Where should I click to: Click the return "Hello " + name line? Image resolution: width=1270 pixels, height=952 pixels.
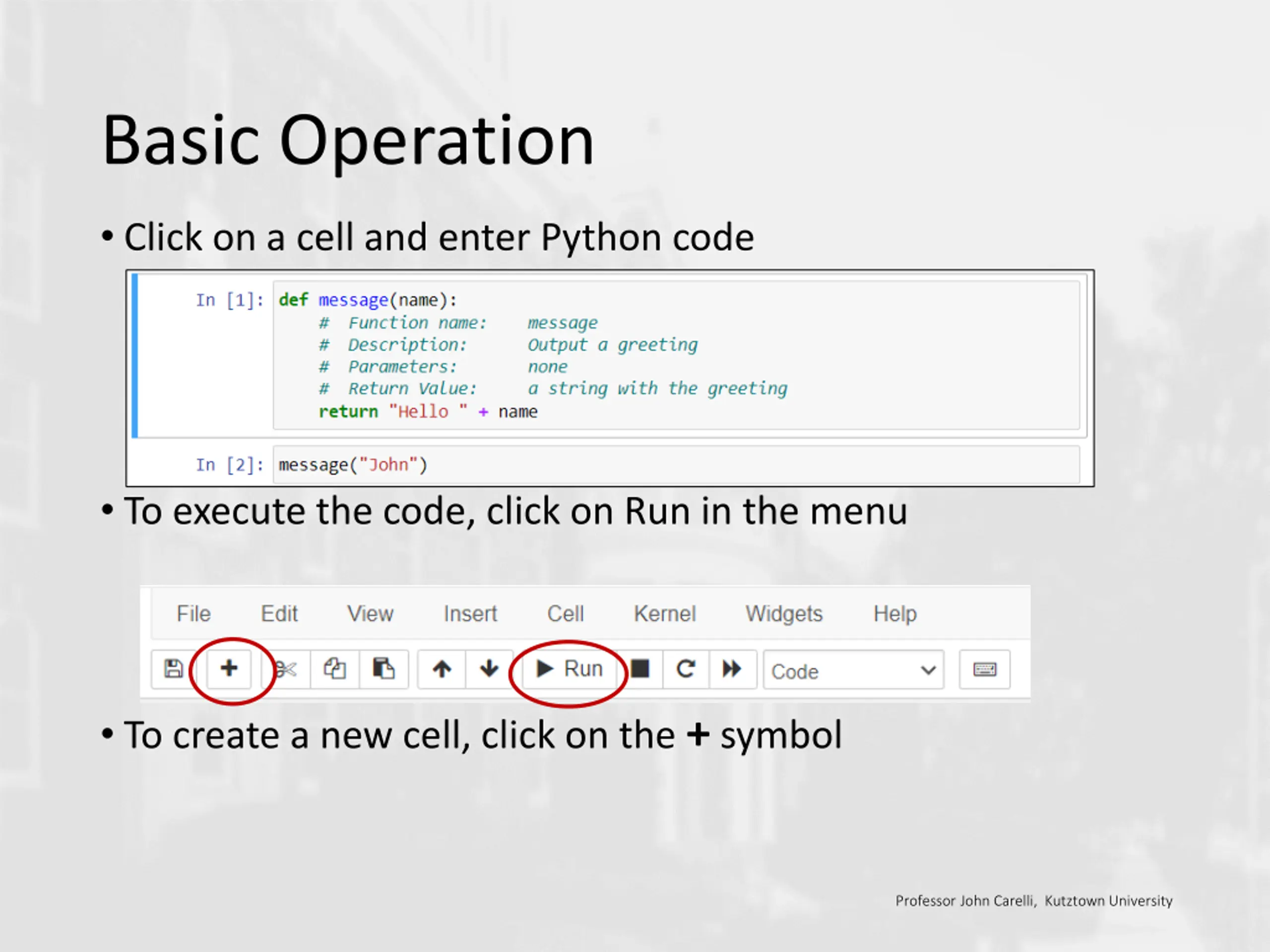(x=428, y=412)
